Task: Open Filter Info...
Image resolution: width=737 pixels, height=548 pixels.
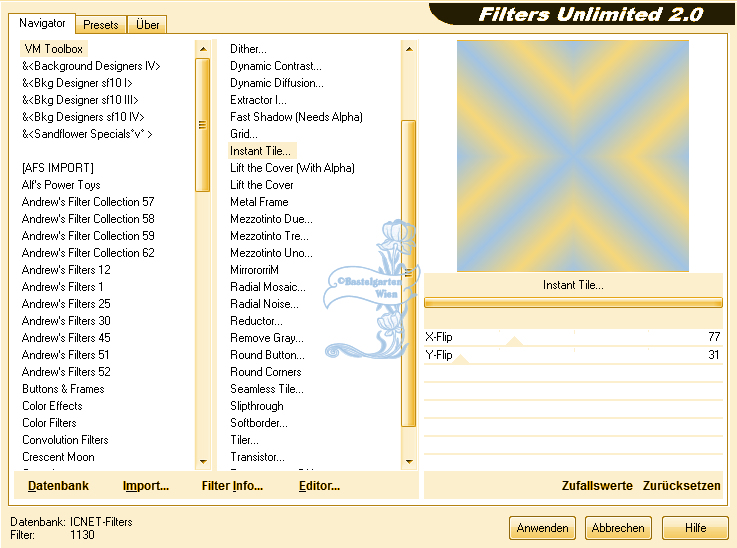Action: click(232, 485)
